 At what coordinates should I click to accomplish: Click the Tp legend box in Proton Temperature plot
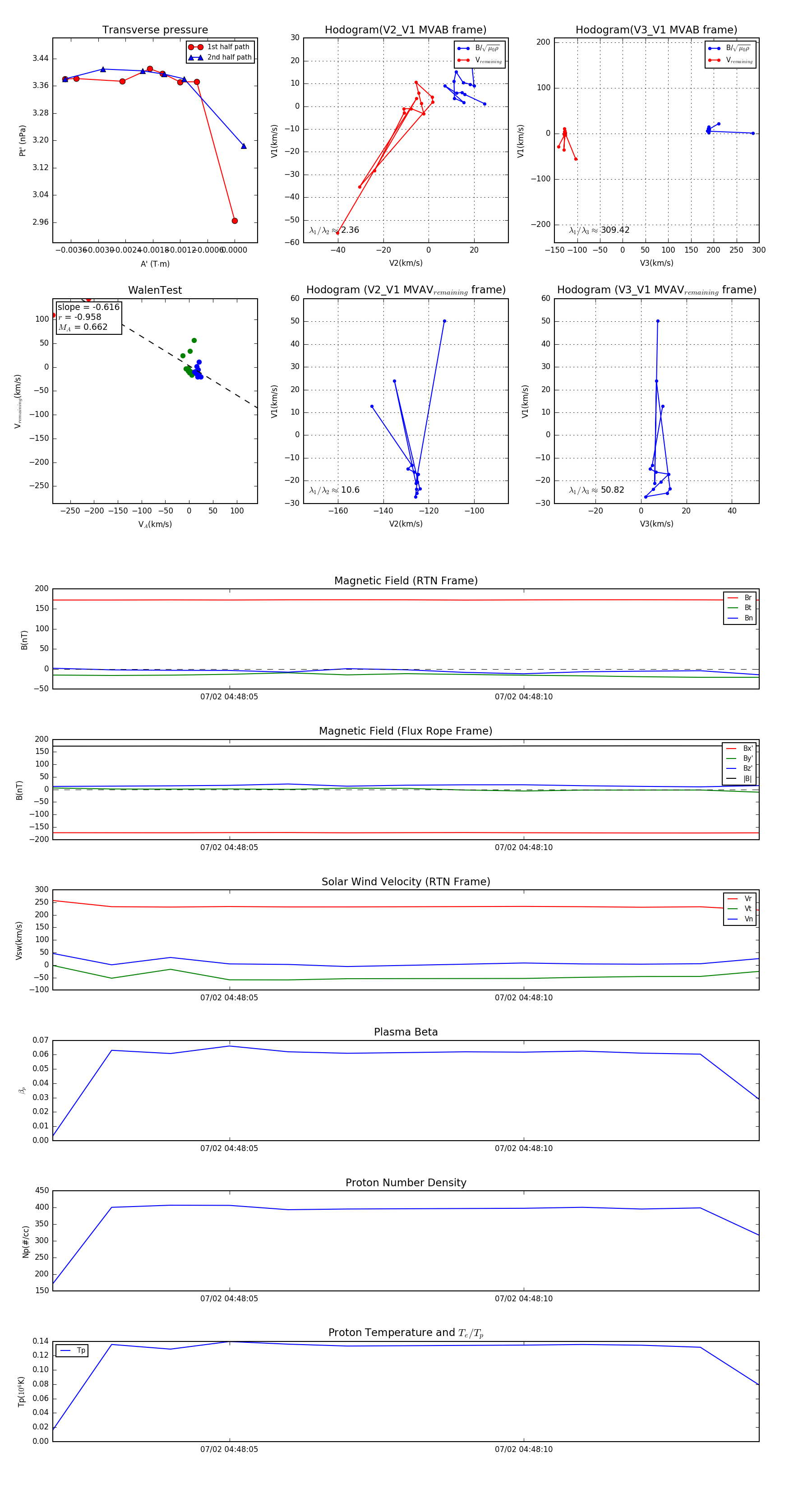click(x=72, y=1351)
